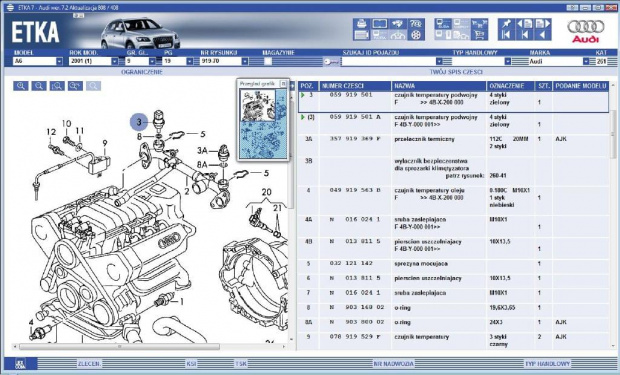This screenshot has height=375, width=620.
Task: Switch to Ograniczenie tab
Action: coord(142,72)
